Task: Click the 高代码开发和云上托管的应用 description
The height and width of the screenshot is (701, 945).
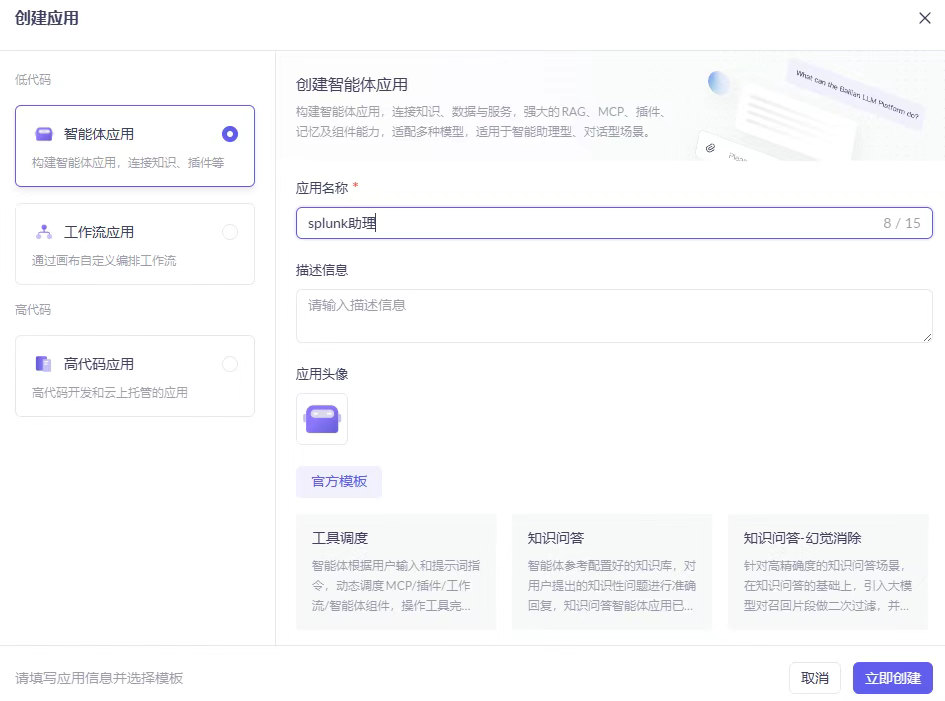Action: pos(110,393)
